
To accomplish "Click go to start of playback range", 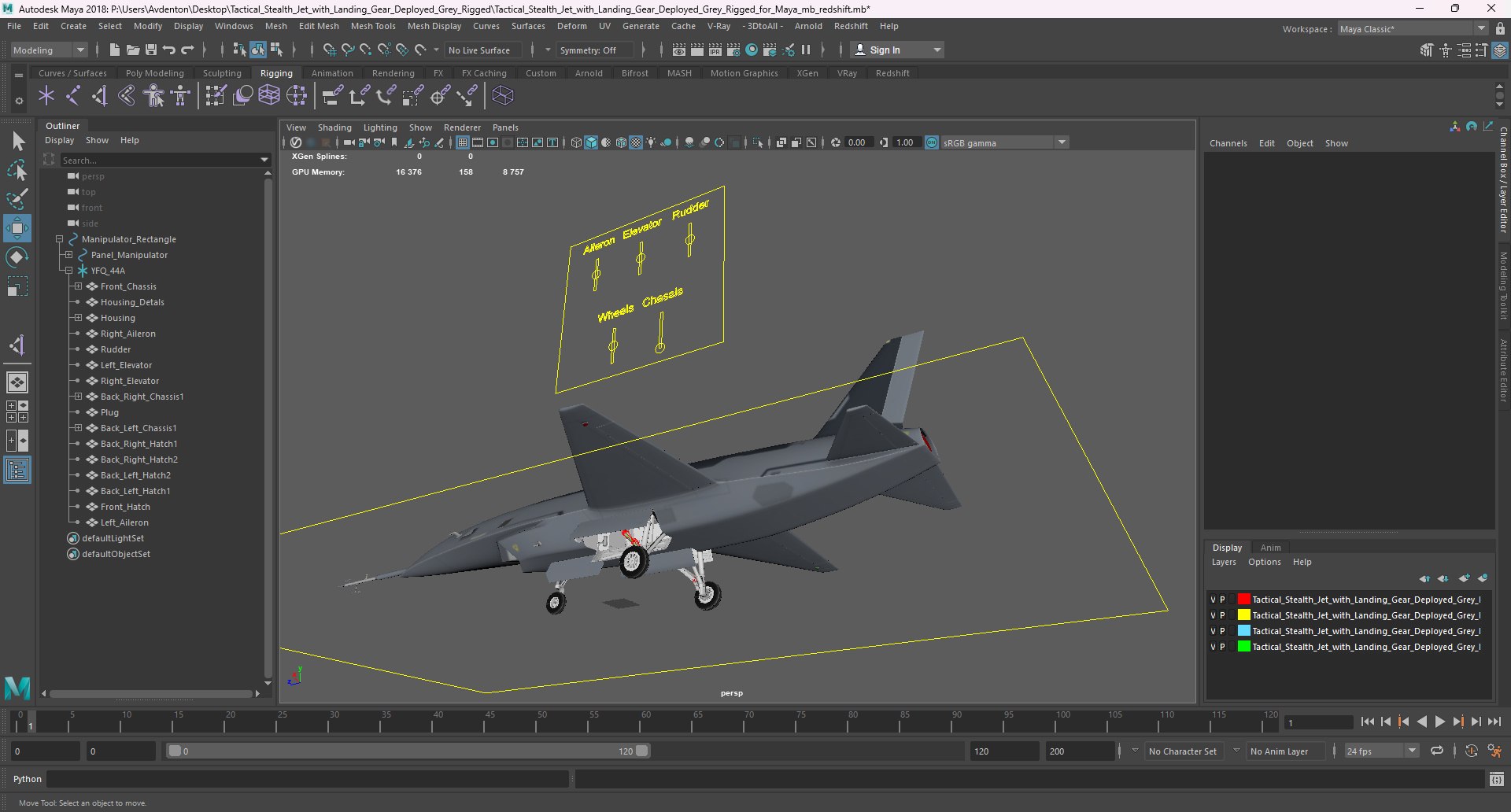I will click(x=1368, y=722).
